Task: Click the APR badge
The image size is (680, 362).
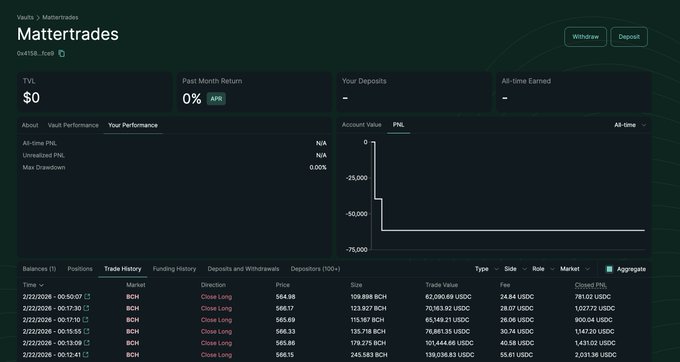Action: [x=216, y=99]
